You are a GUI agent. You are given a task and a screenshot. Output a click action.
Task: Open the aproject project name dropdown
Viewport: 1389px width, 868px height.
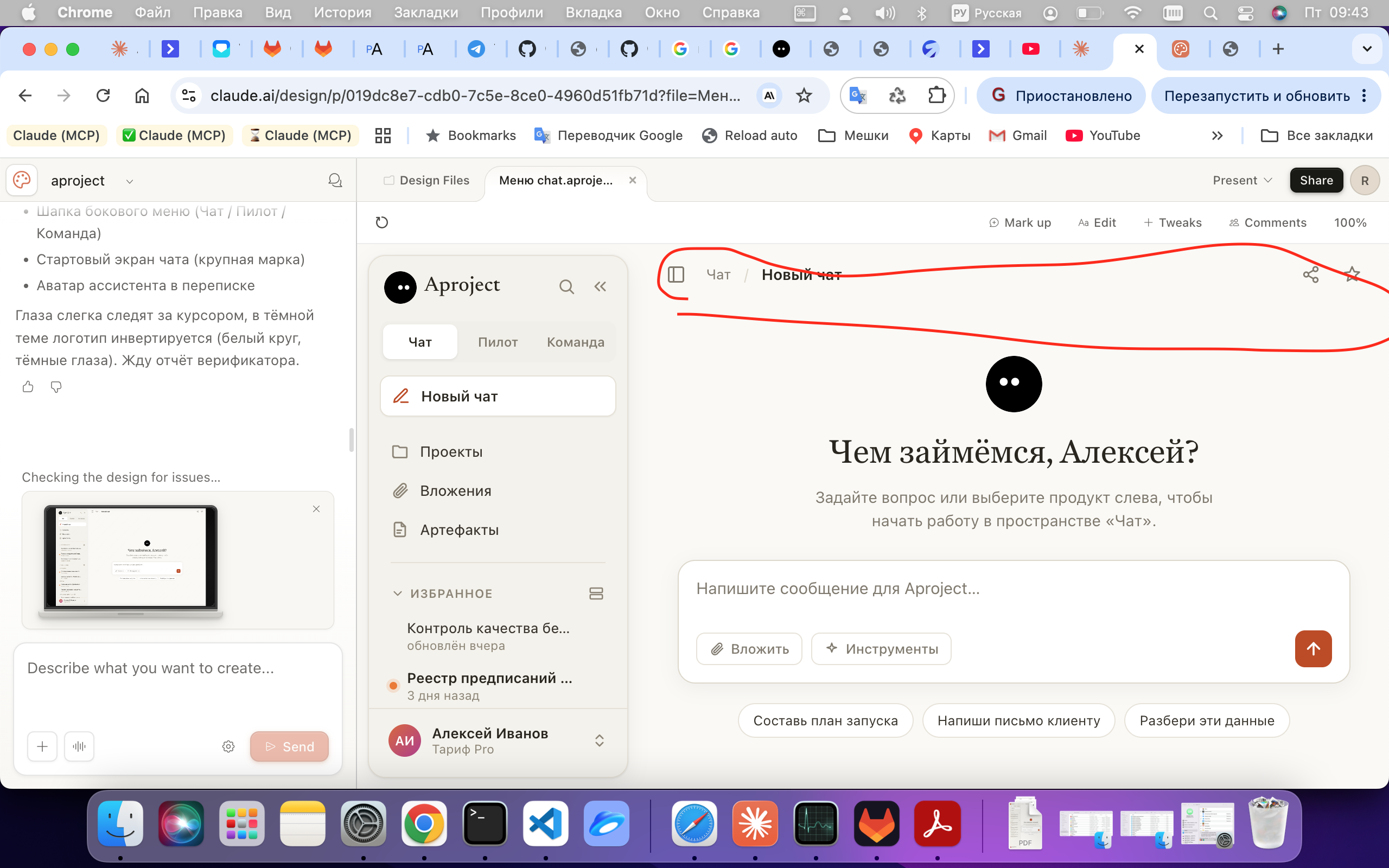point(92,181)
